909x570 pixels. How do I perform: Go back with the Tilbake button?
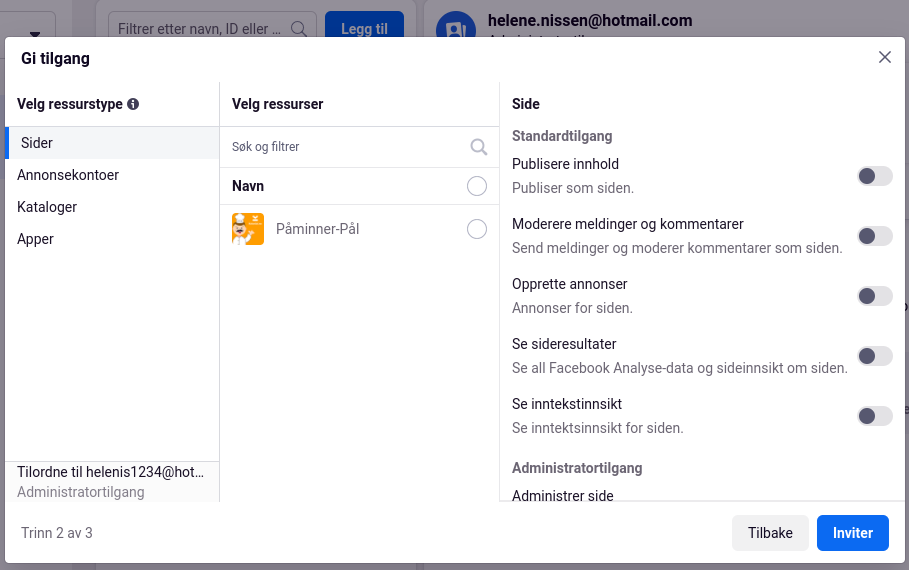pos(770,533)
